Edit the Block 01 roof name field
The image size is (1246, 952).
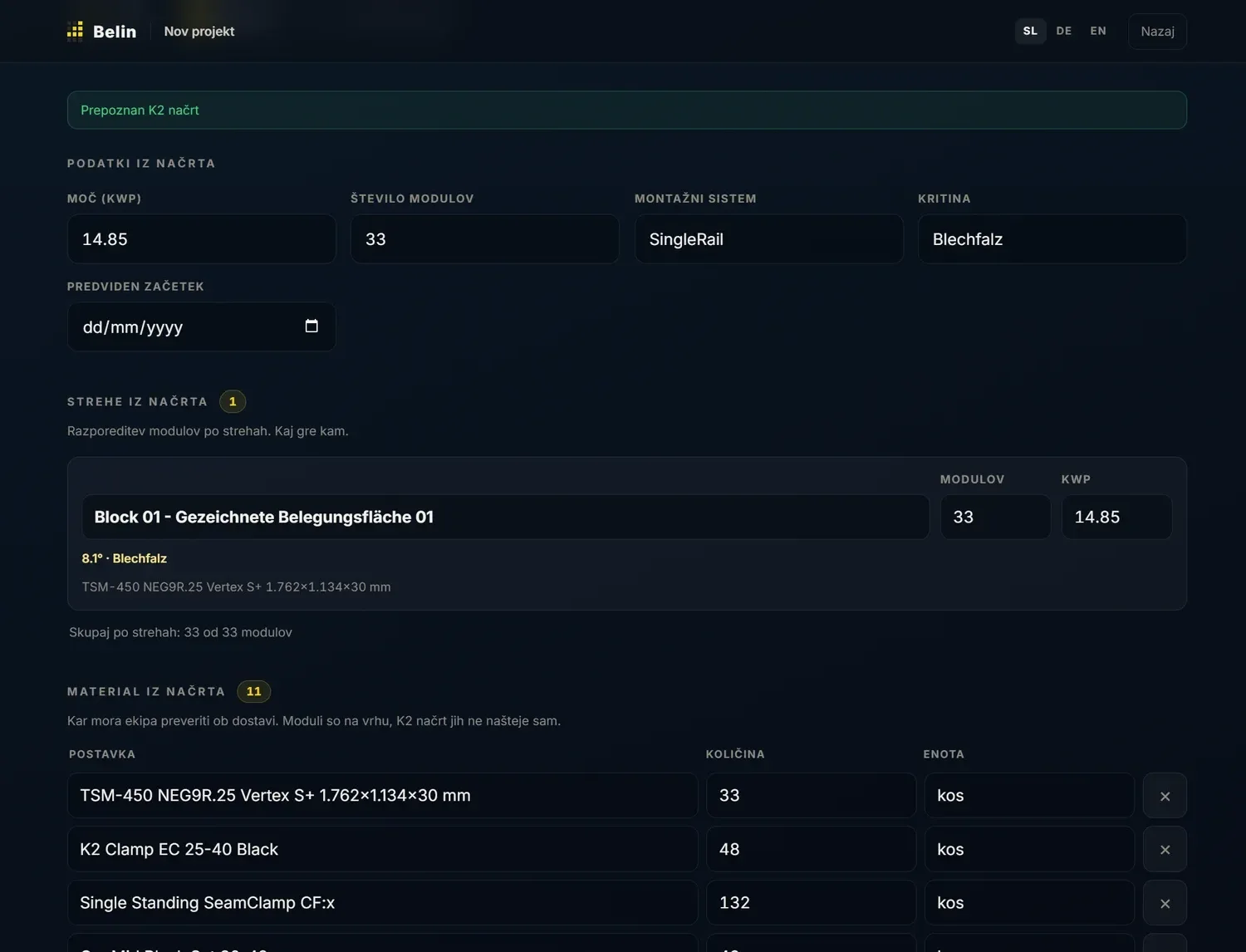[505, 517]
